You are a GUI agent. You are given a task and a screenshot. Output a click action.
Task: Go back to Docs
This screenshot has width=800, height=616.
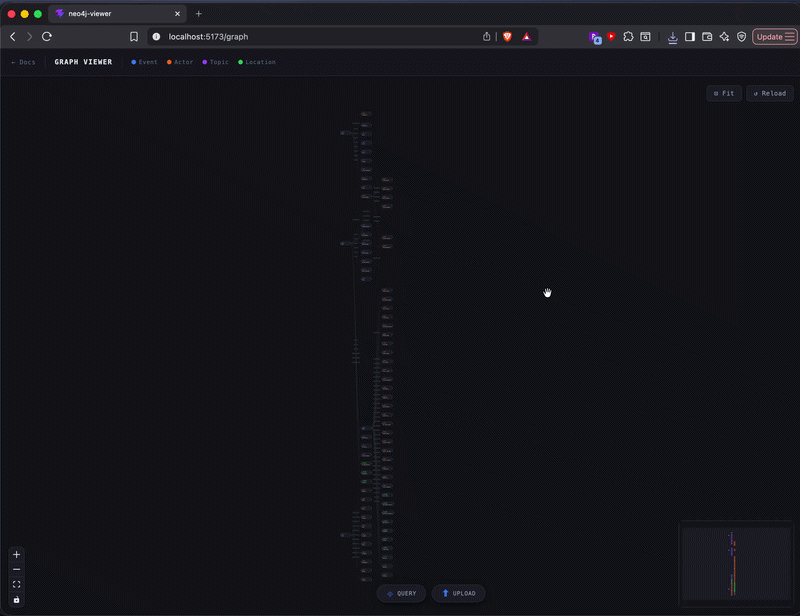click(23, 62)
